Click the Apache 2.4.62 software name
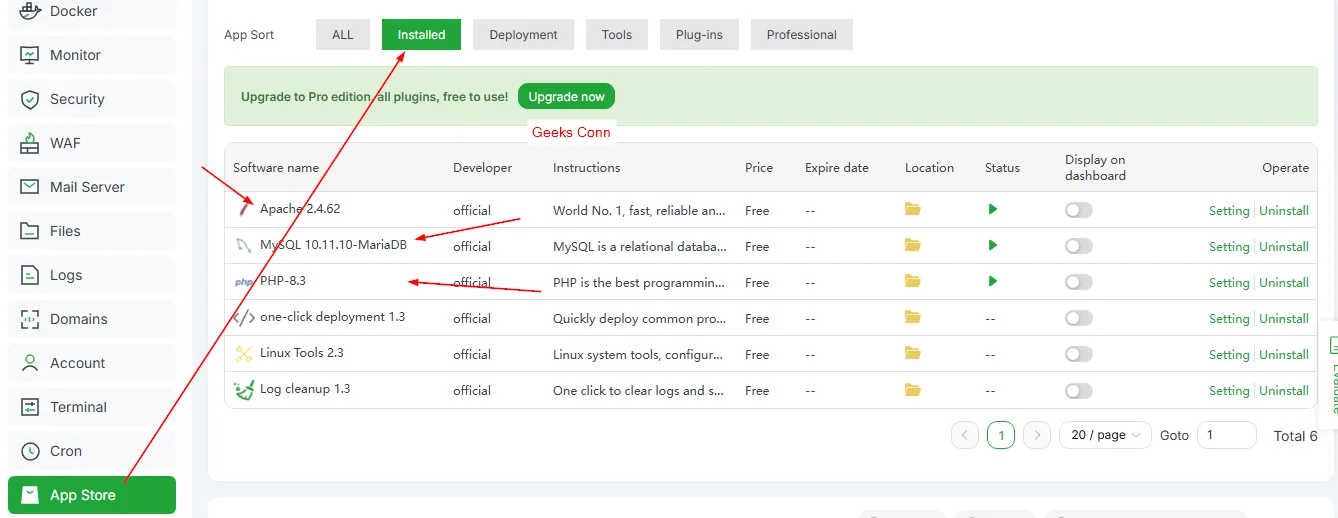This screenshot has width=1338, height=518. pos(300,209)
